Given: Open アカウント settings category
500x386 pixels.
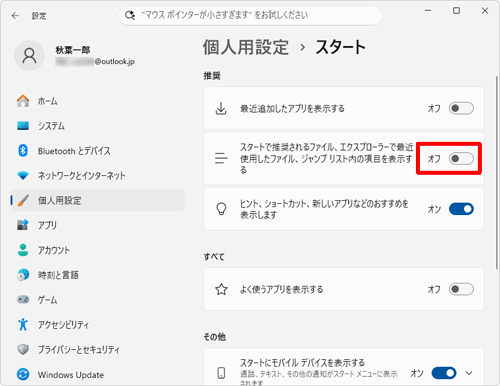Looking at the screenshot, I should coord(97,250).
